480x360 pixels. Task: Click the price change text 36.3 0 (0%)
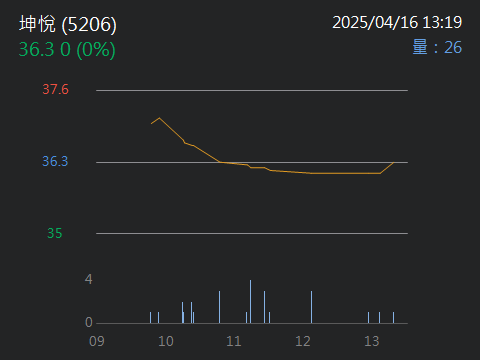[x=67, y=50]
